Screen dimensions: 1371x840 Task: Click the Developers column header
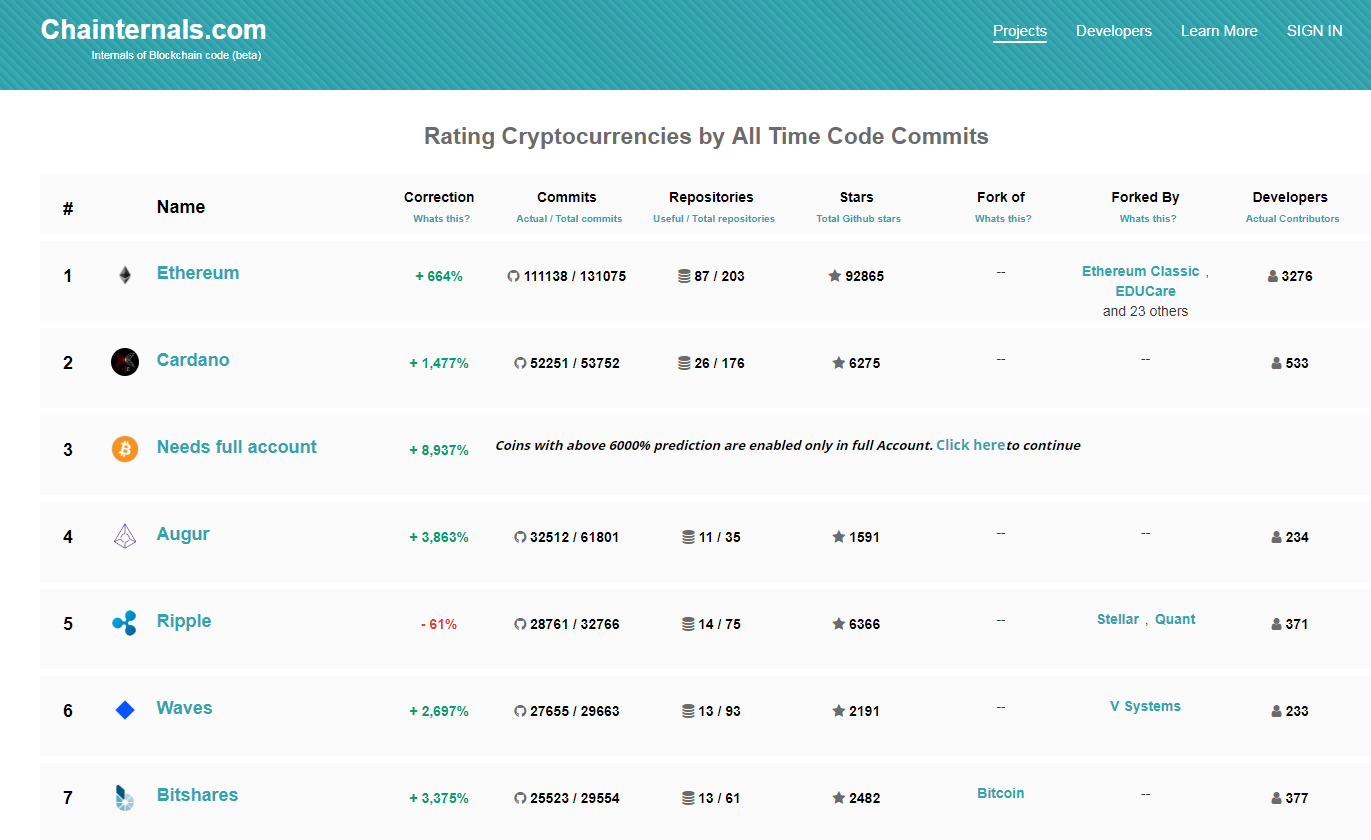(1290, 197)
